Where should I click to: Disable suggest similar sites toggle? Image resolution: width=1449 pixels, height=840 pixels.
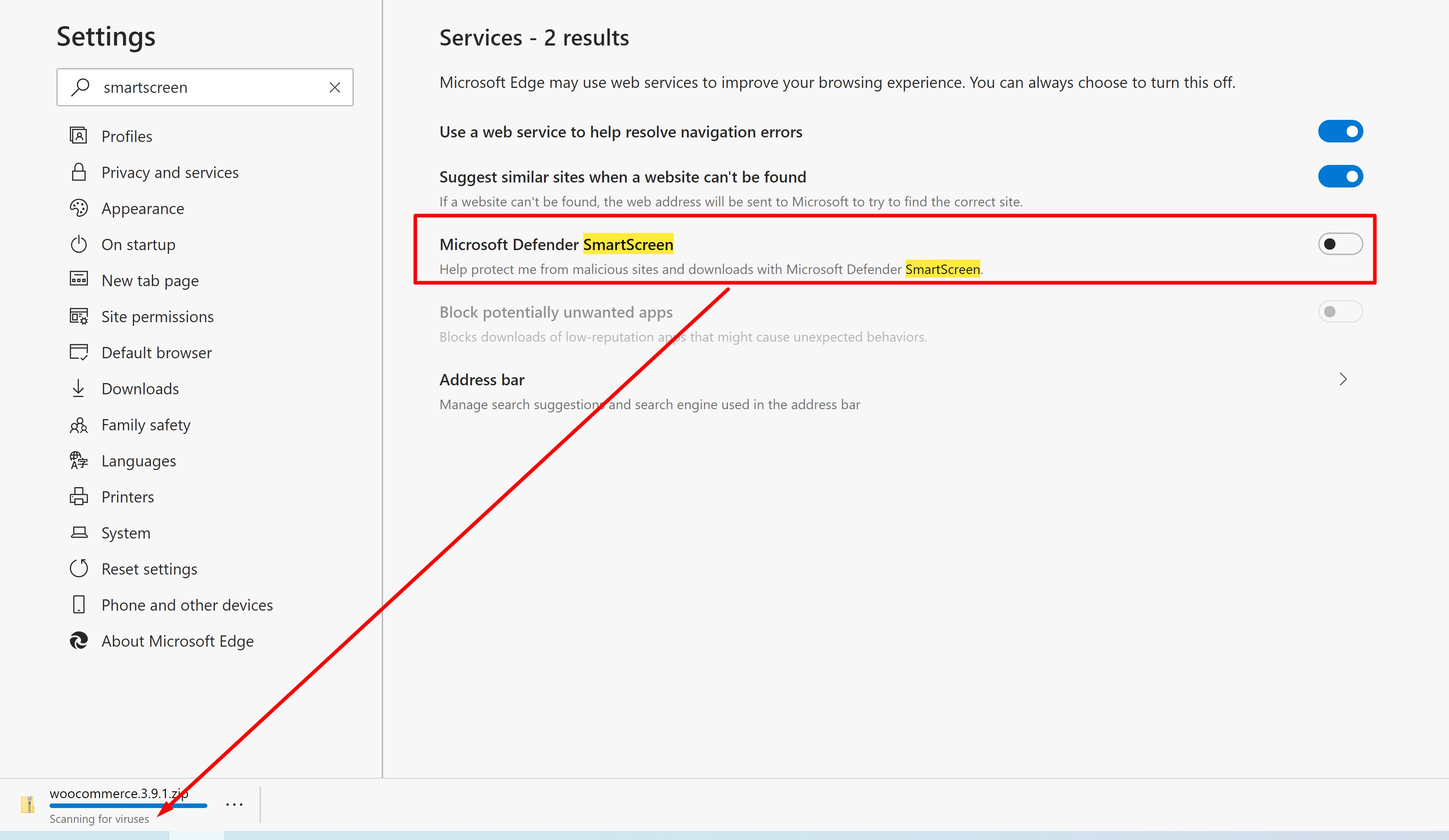pyautogui.click(x=1340, y=177)
